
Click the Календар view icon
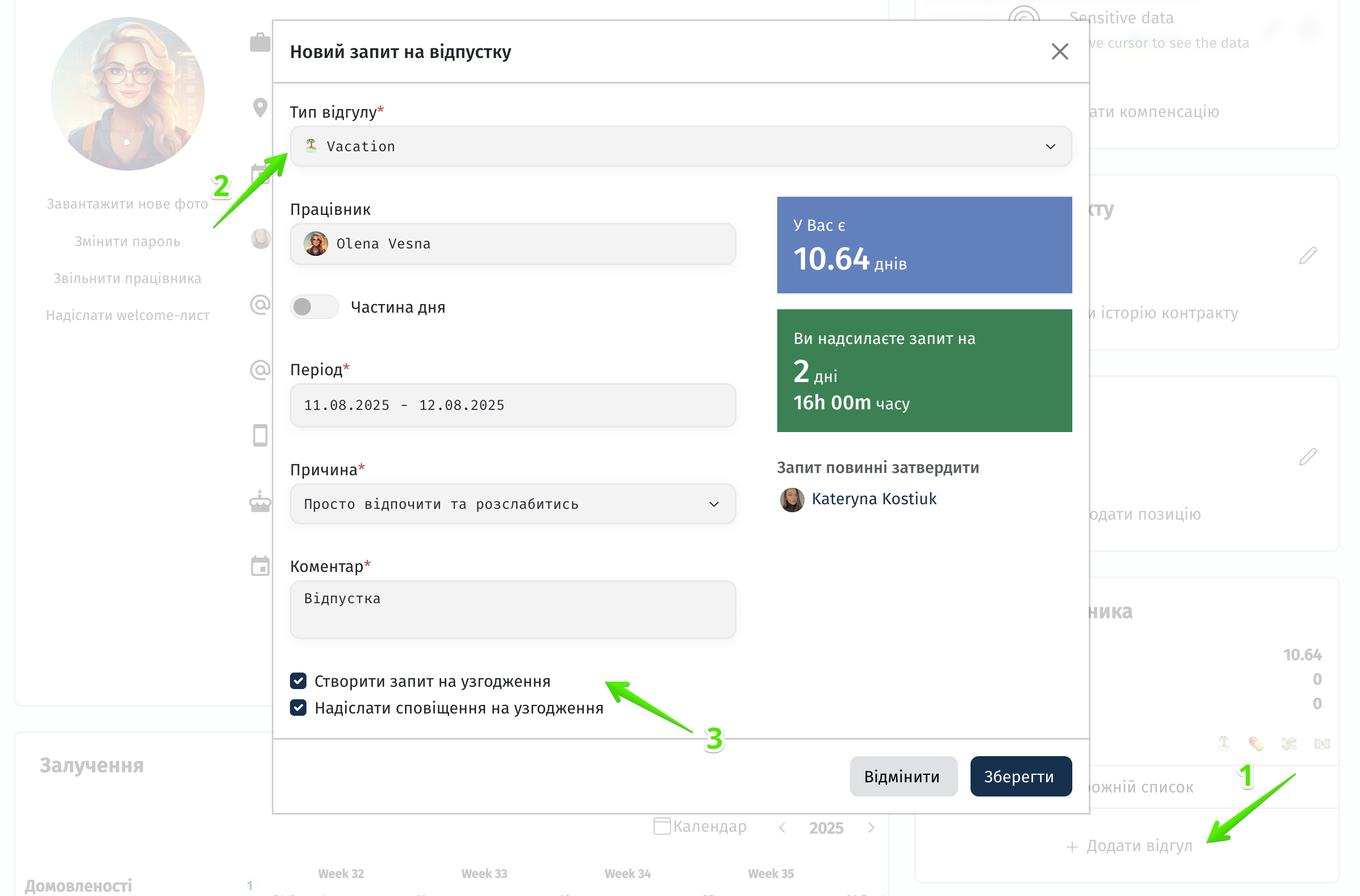tap(662, 826)
